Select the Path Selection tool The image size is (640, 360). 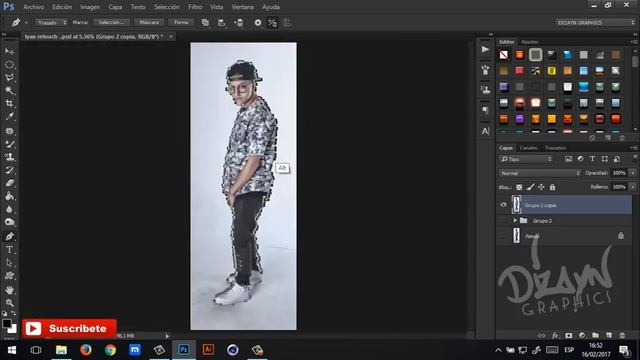[x=9, y=262]
